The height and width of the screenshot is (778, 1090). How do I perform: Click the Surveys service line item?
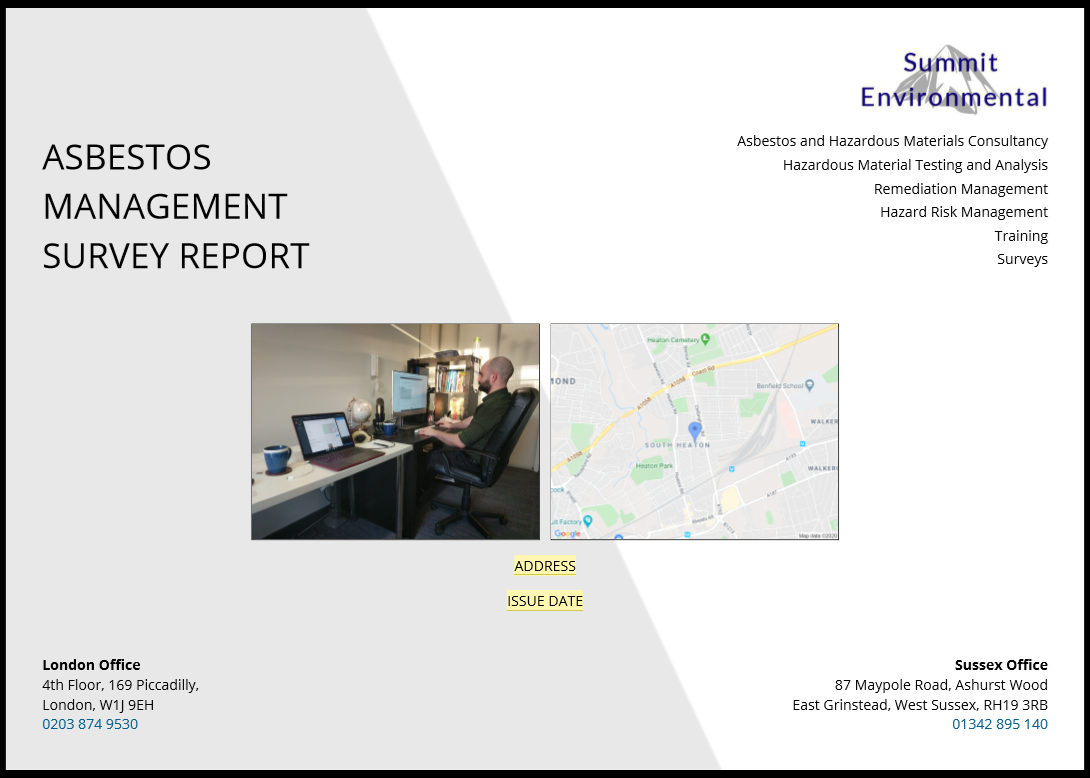(x=1022, y=259)
